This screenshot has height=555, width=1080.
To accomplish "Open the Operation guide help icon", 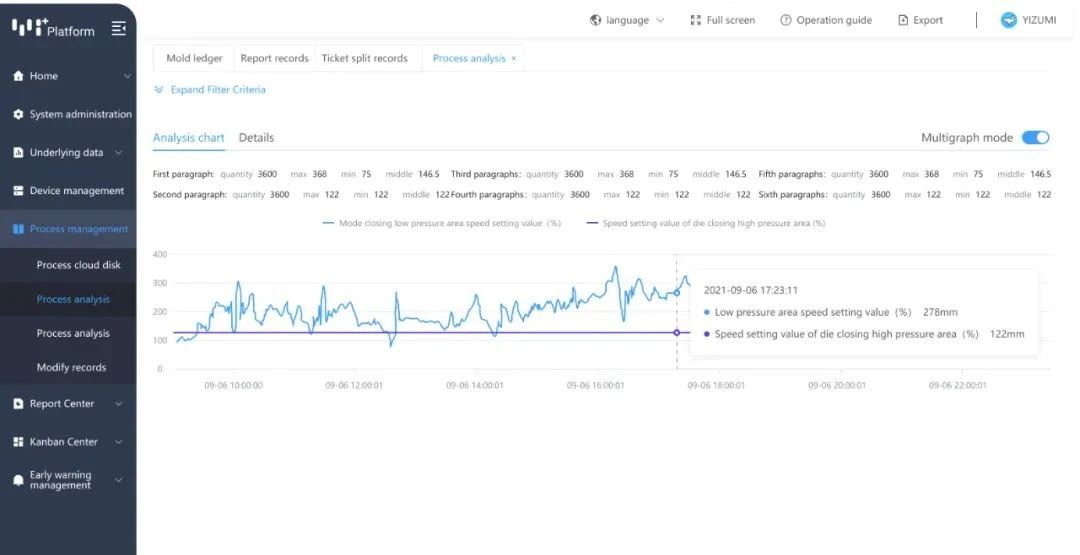I will tap(786, 20).
